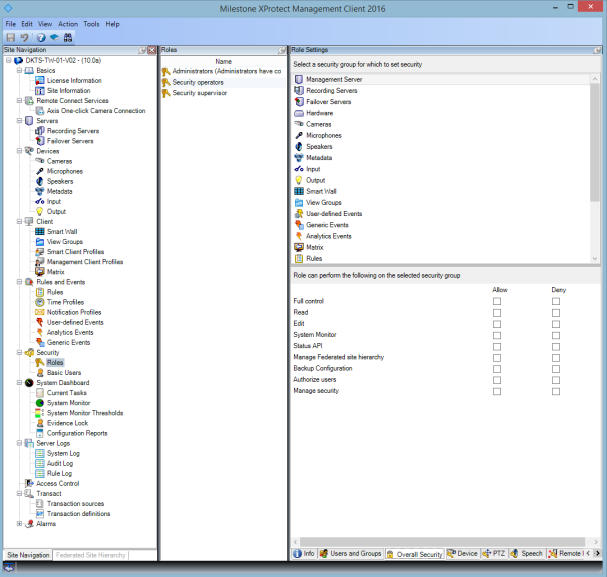
Task: Switch to the Users and Groups tab
Action: 351,553
